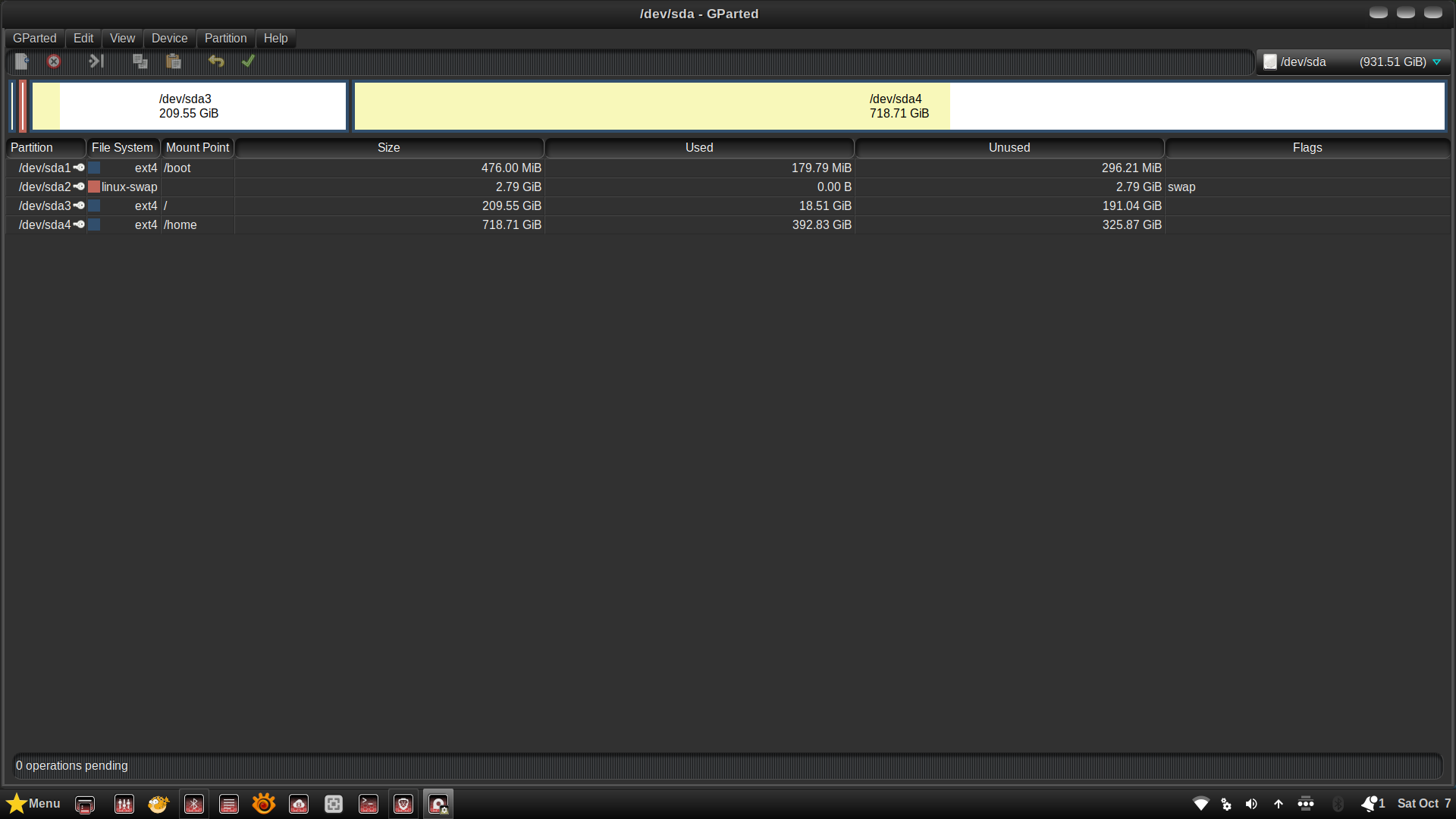Select the red swap partition sliver in disk map
The height and width of the screenshot is (819, 1456).
23,106
